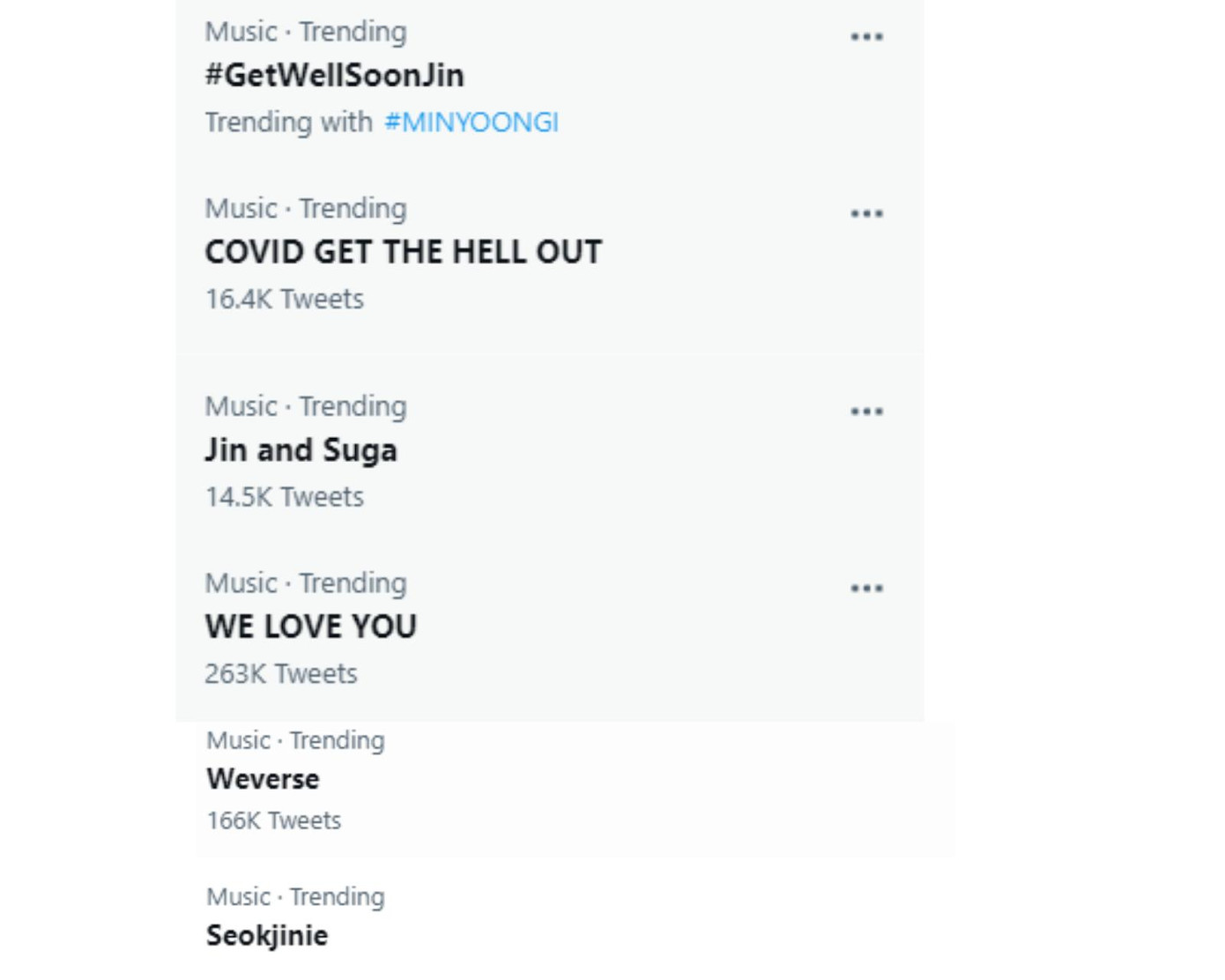The image size is (1225, 980).
Task: Select the Jin and Suga trending topic
Action: coord(301,449)
